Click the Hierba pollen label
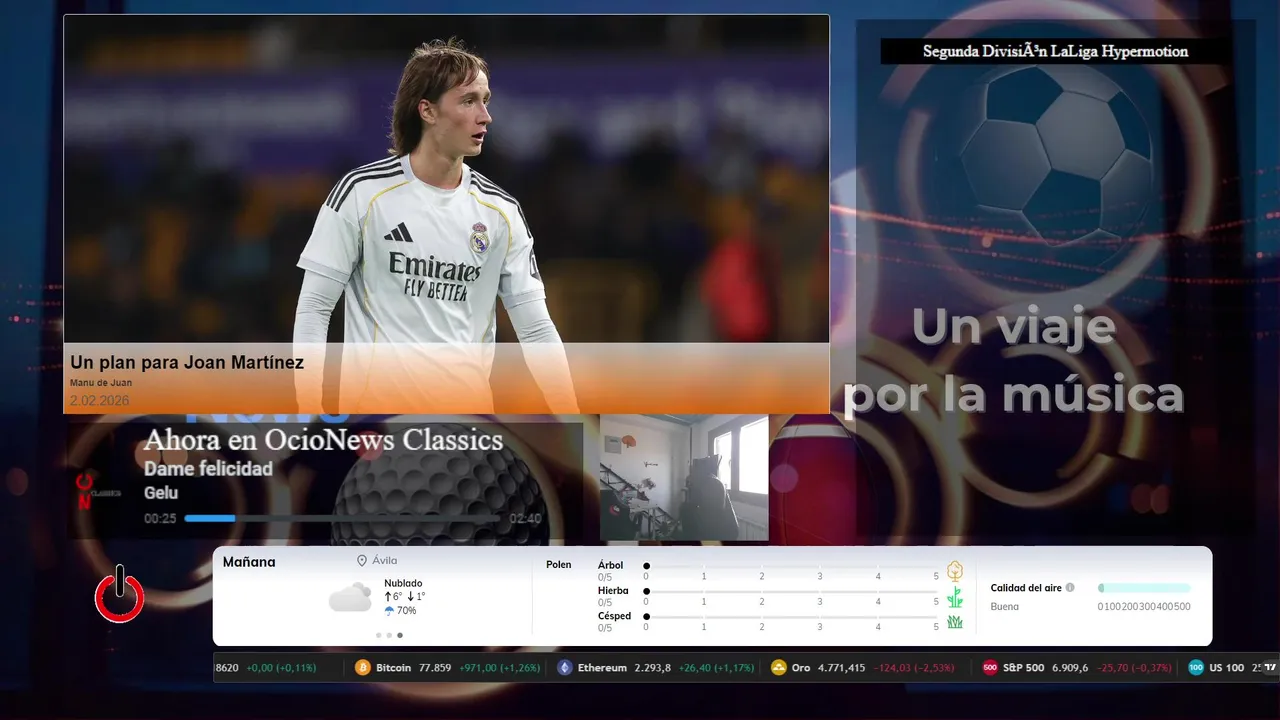The image size is (1280, 720). (613, 591)
